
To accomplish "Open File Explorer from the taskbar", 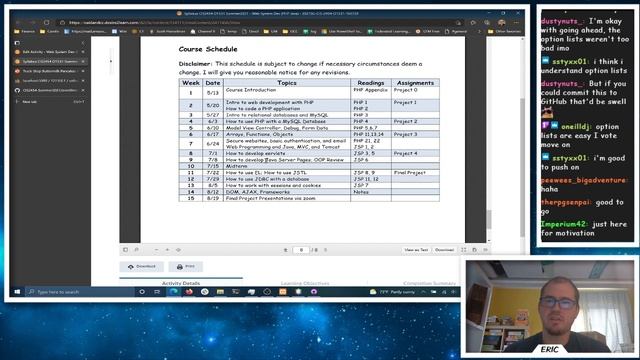I will coord(220,292).
